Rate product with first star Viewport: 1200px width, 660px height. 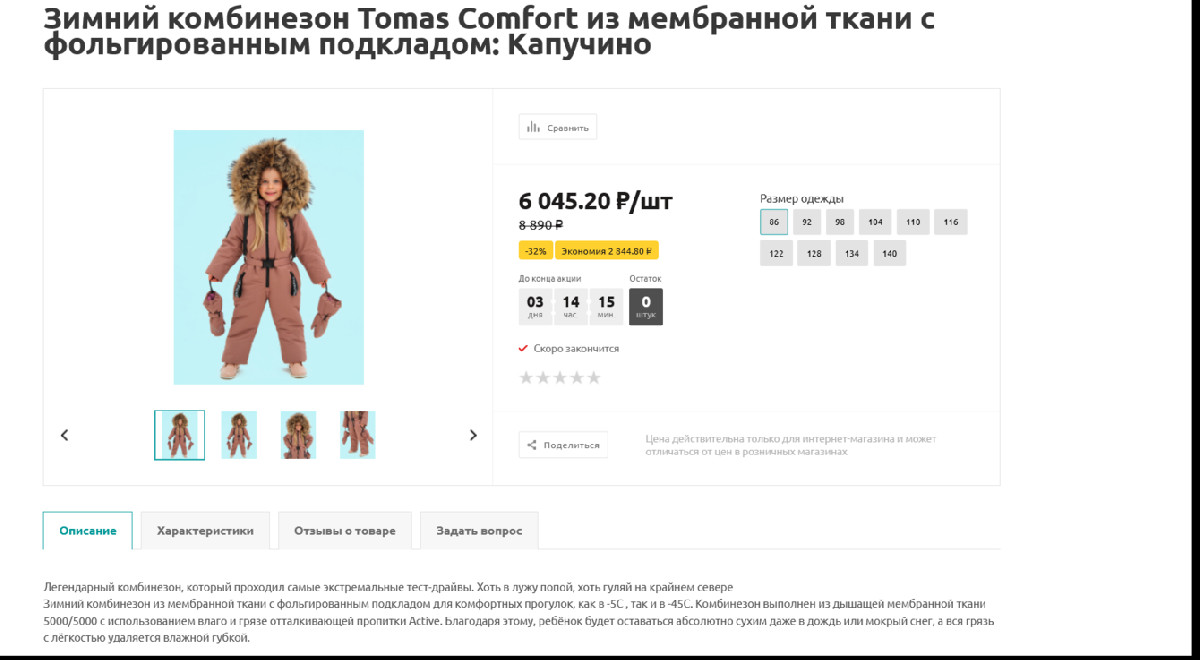click(x=526, y=377)
